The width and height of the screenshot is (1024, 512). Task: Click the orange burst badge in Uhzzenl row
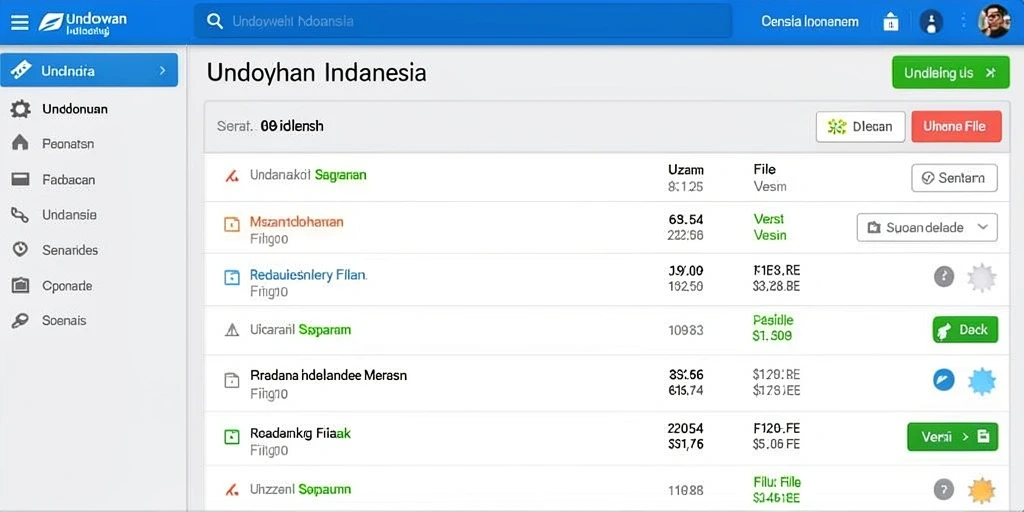981,490
